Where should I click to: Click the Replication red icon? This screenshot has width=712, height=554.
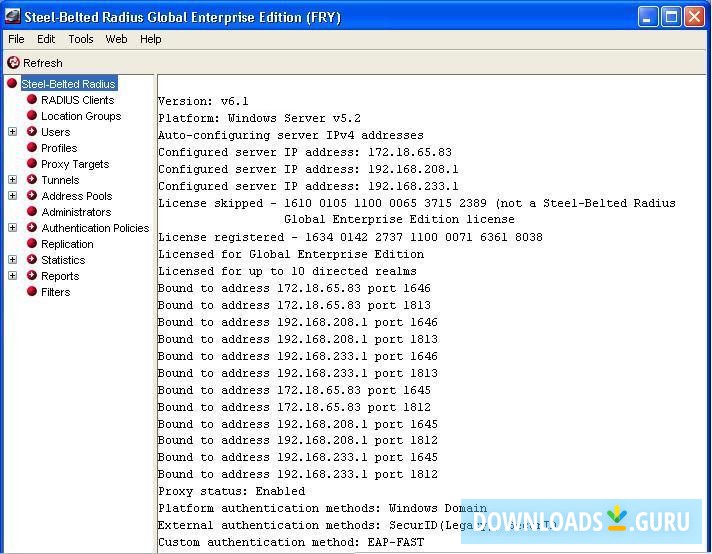pos(32,243)
